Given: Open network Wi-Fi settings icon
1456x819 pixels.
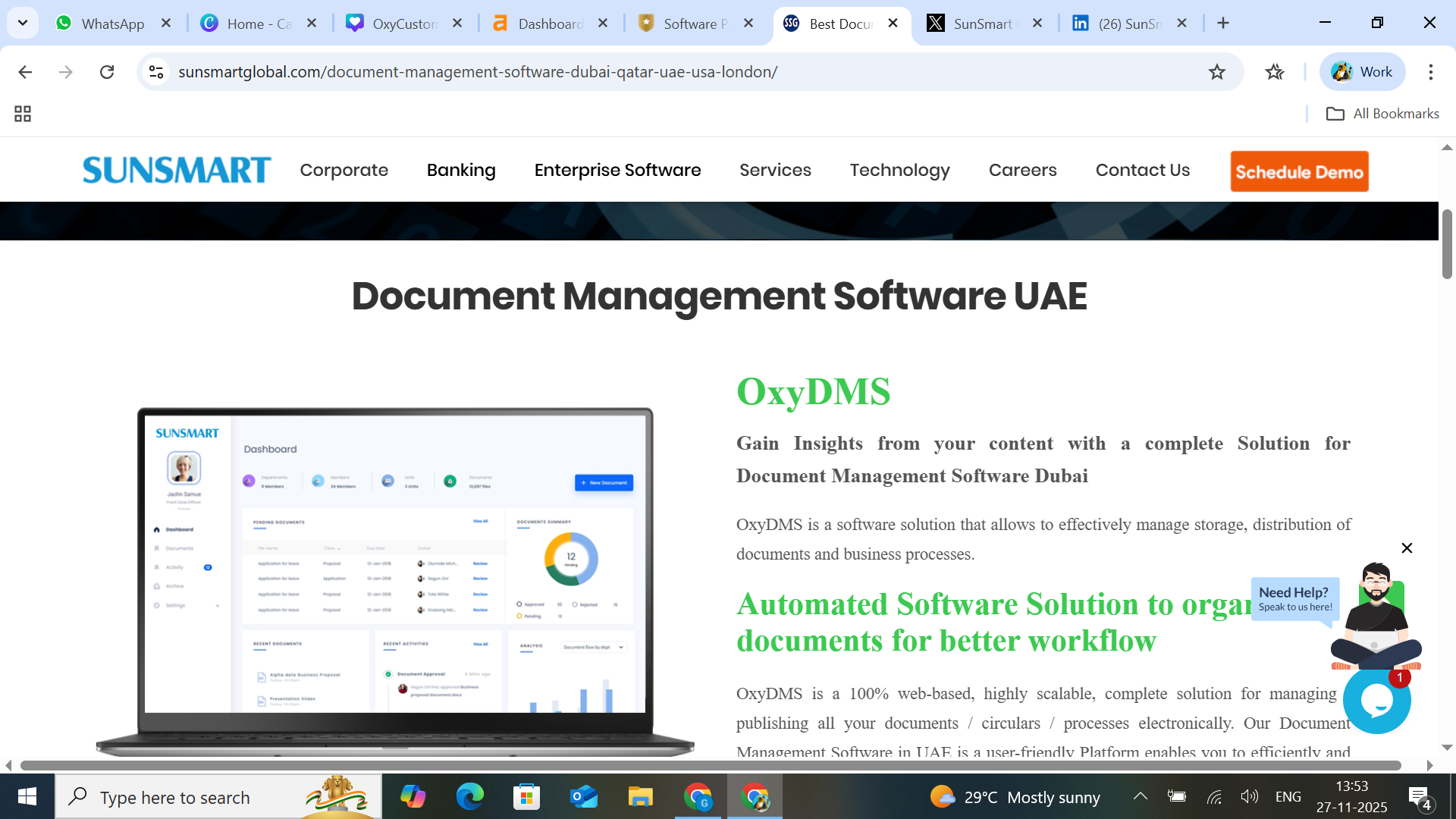Looking at the screenshot, I should click(1214, 796).
